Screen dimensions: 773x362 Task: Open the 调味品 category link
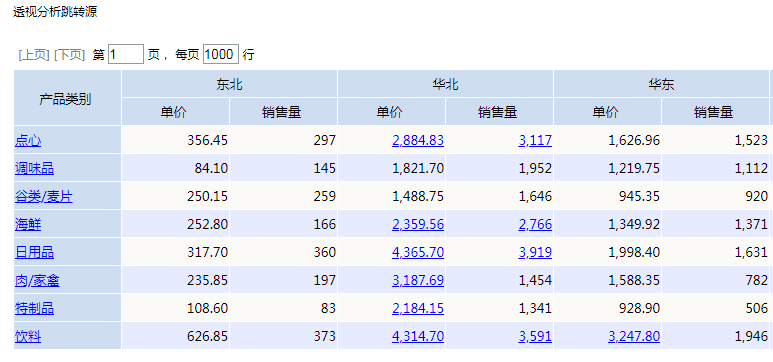click(35, 169)
